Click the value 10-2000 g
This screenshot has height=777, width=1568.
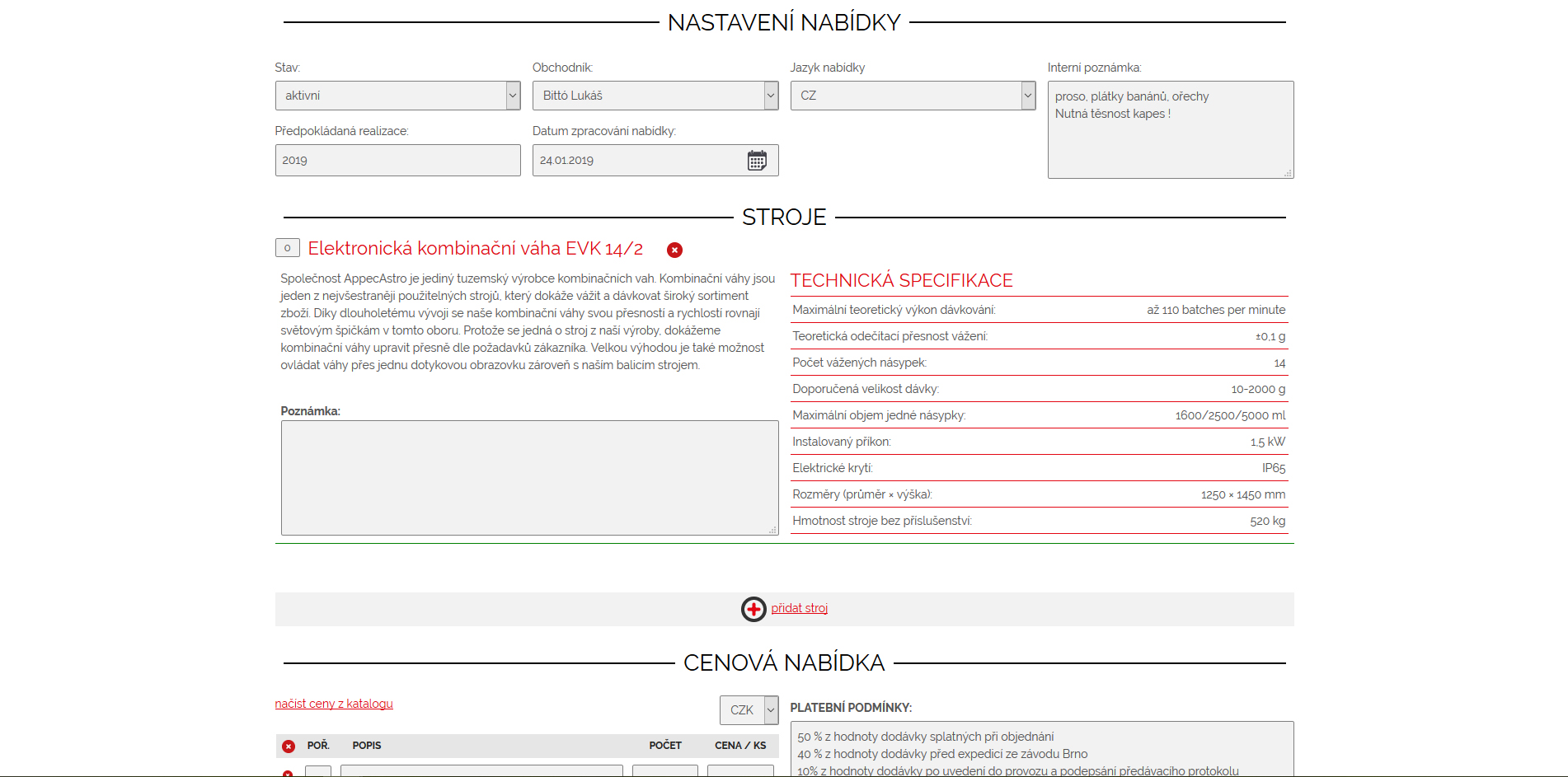(x=1258, y=389)
